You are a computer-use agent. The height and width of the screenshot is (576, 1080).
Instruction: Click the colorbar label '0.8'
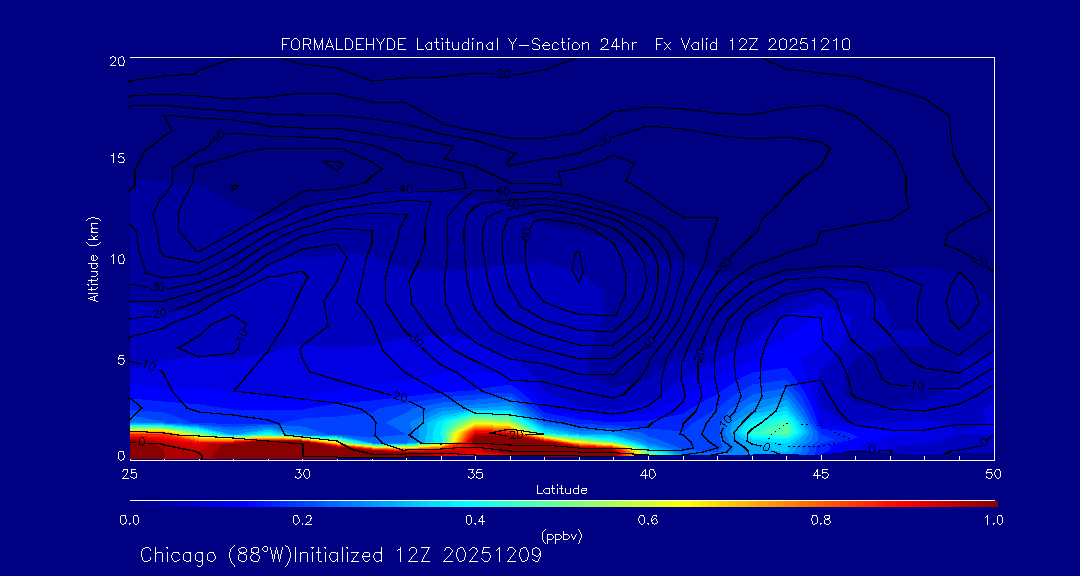coord(820,520)
